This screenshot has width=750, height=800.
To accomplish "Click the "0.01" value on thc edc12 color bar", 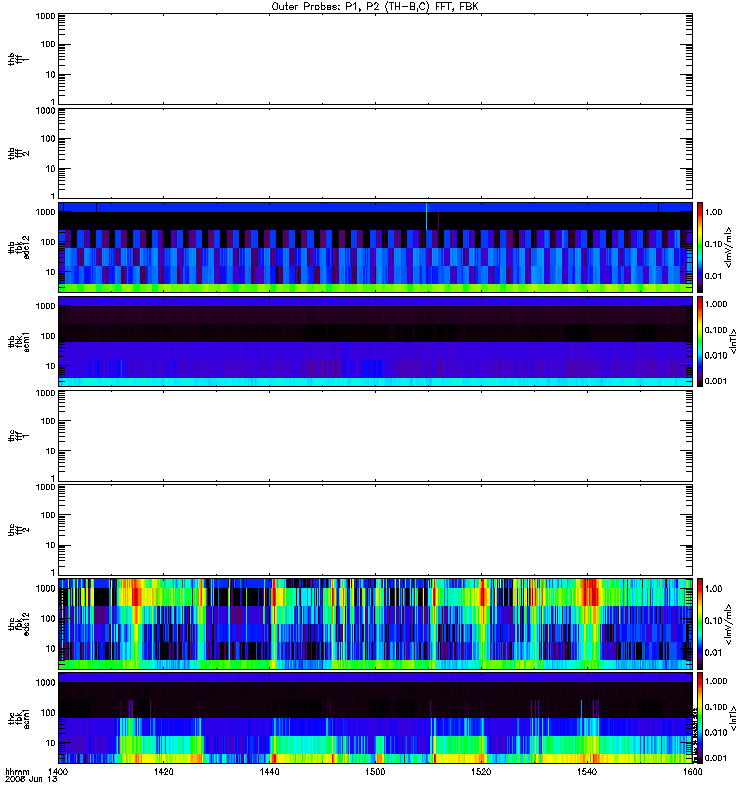I will point(714,653).
